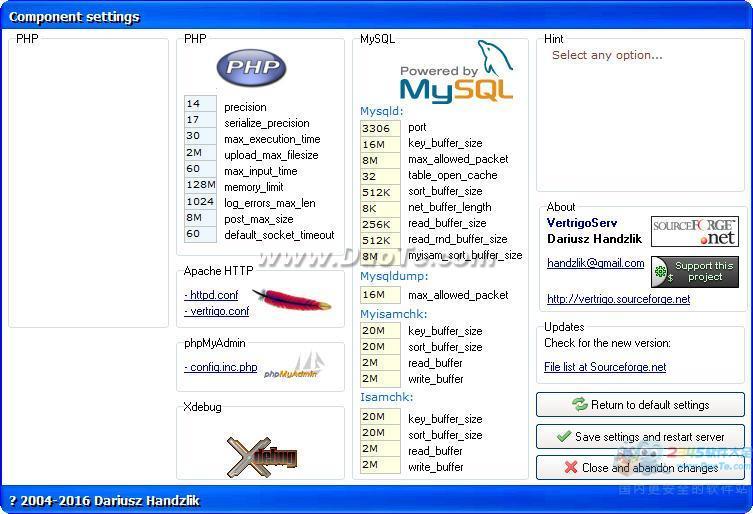Click the handzlik@gmail.com email link
This screenshot has height=514, width=753.
(x=595, y=263)
